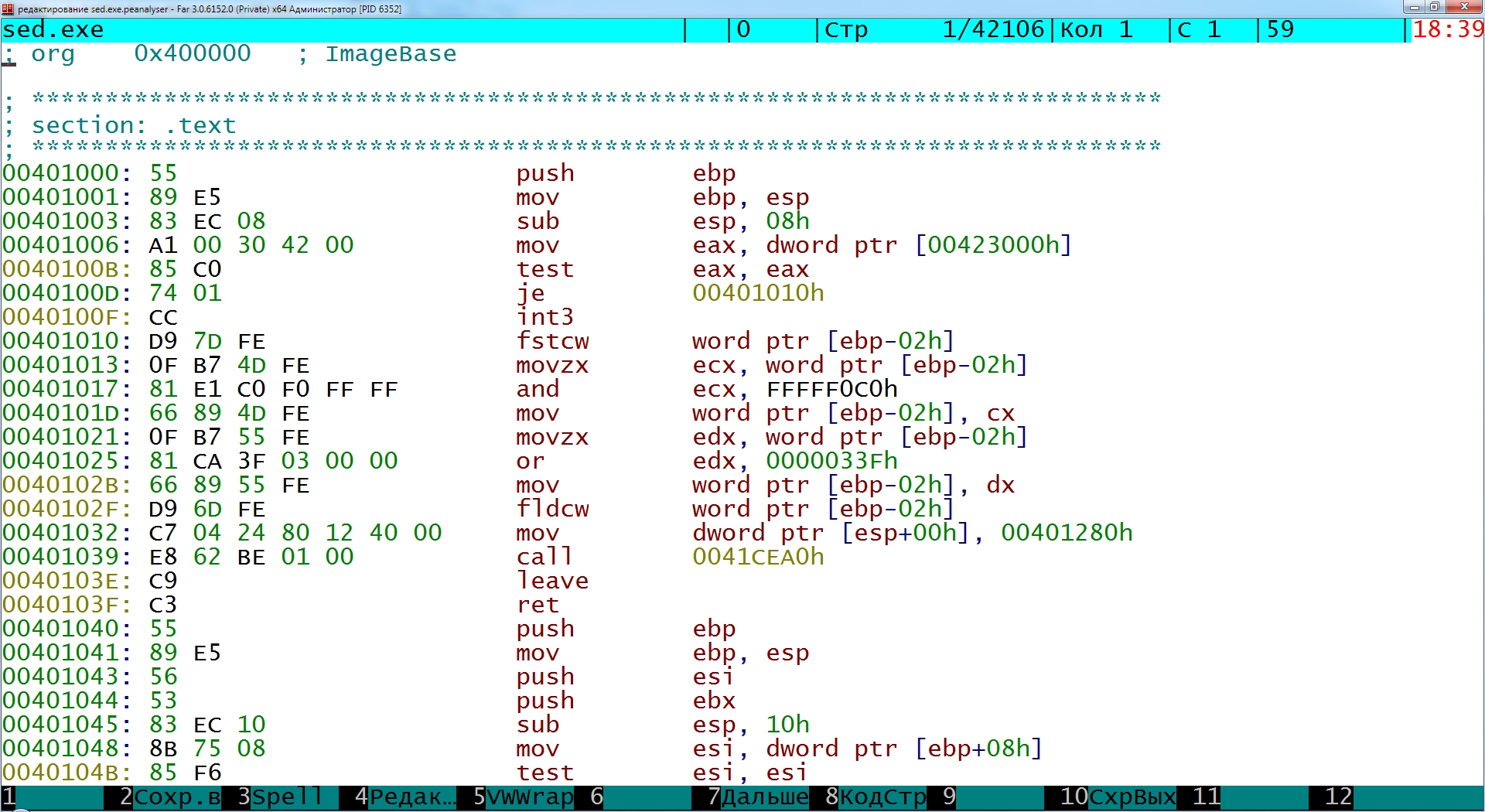Image resolution: width=1485 pixels, height=812 pixels.
Task: Click the Кол 1 column indicator
Action: (x=1096, y=29)
